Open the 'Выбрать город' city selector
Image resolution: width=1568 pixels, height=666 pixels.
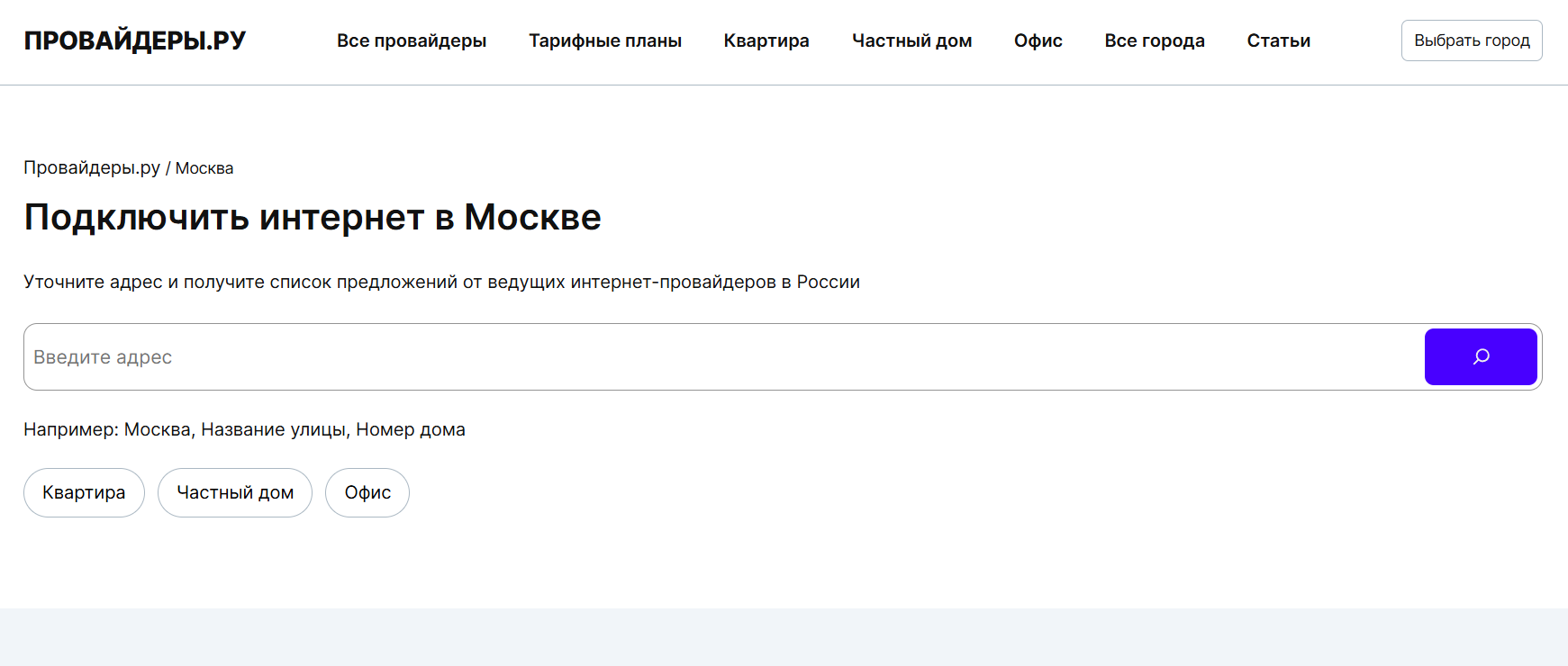tap(1472, 40)
